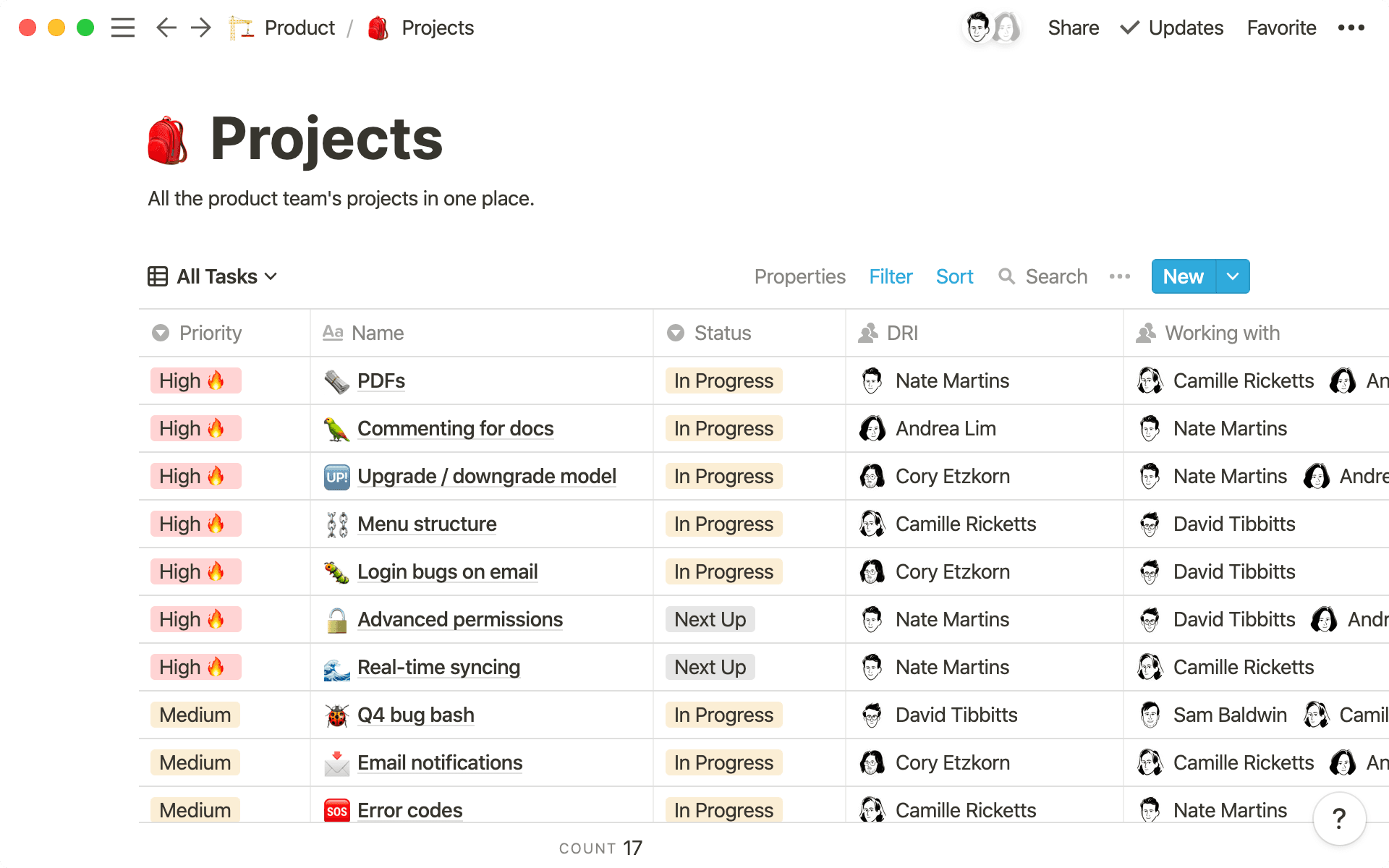
Task: Open the Share menu
Action: tap(1073, 27)
